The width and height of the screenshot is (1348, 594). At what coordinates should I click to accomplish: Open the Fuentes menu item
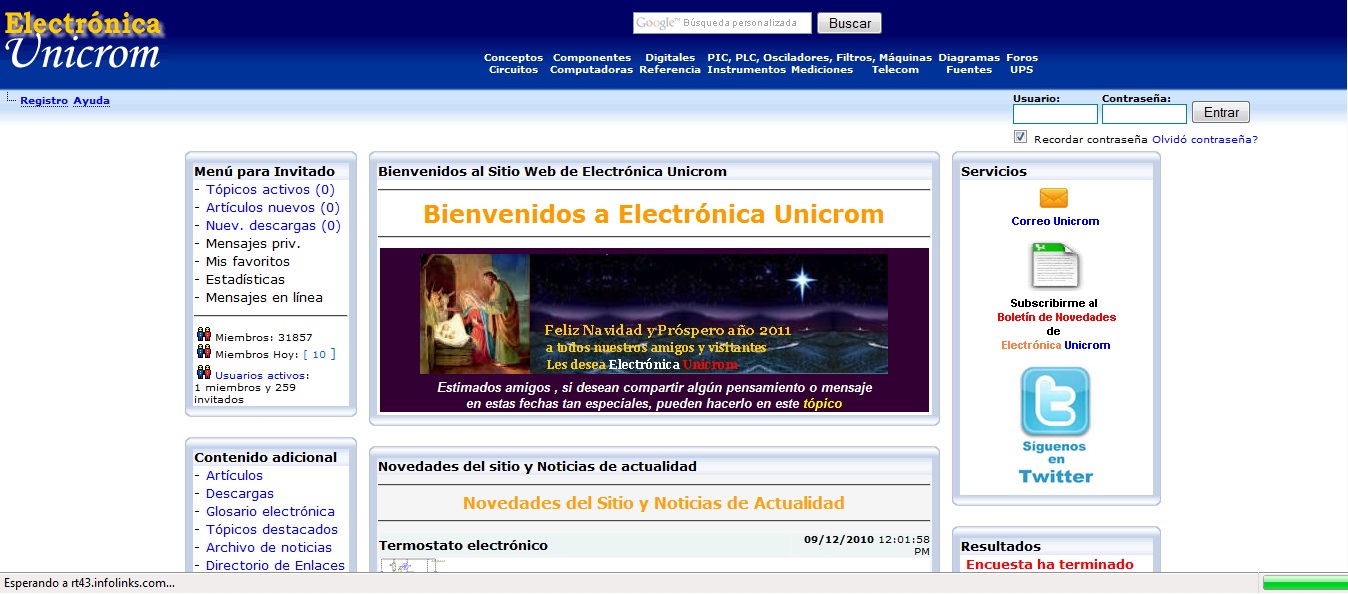(x=969, y=70)
